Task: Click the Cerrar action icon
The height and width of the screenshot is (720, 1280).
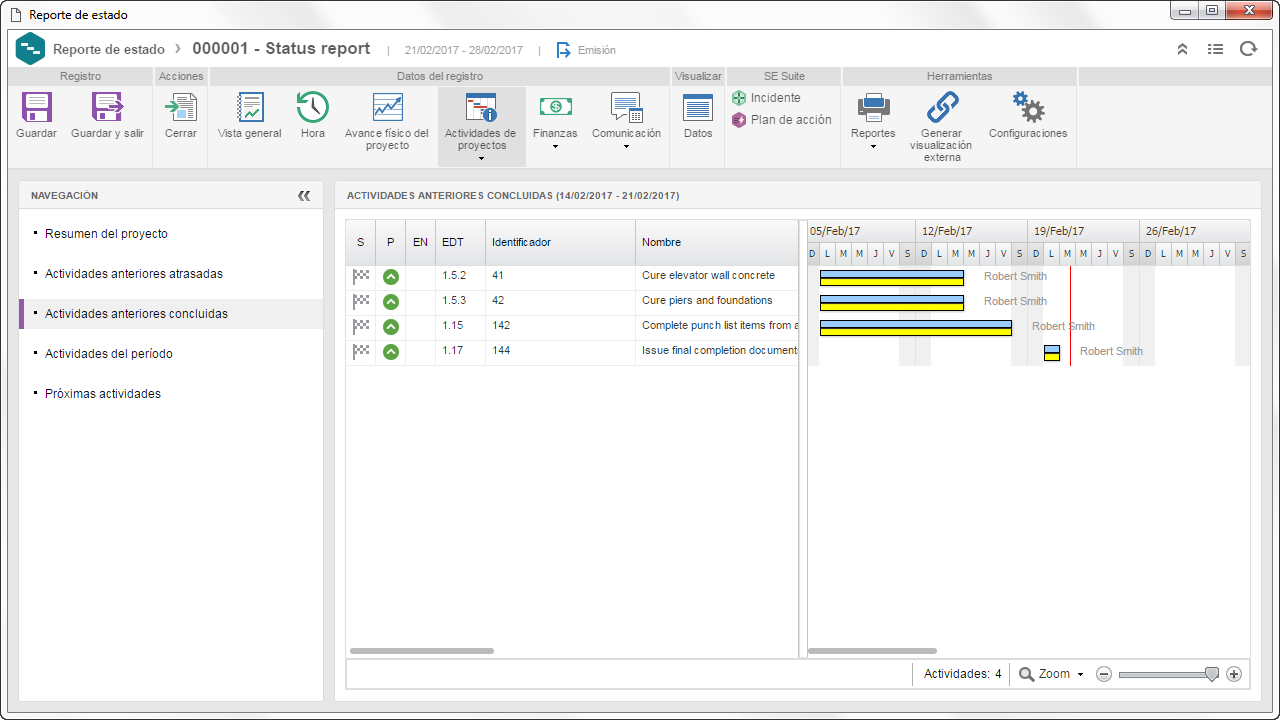Action: point(181,107)
